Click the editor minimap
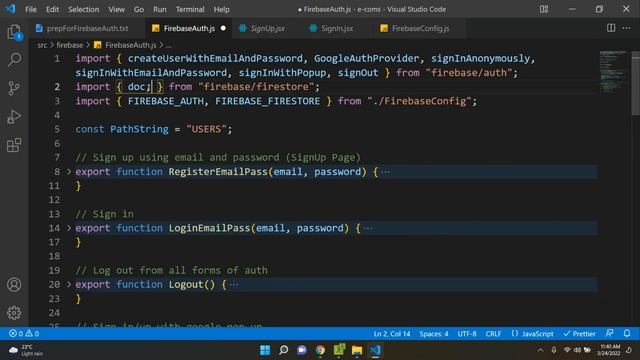640x360 pixels. pyautogui.click(x=613, y=71)
